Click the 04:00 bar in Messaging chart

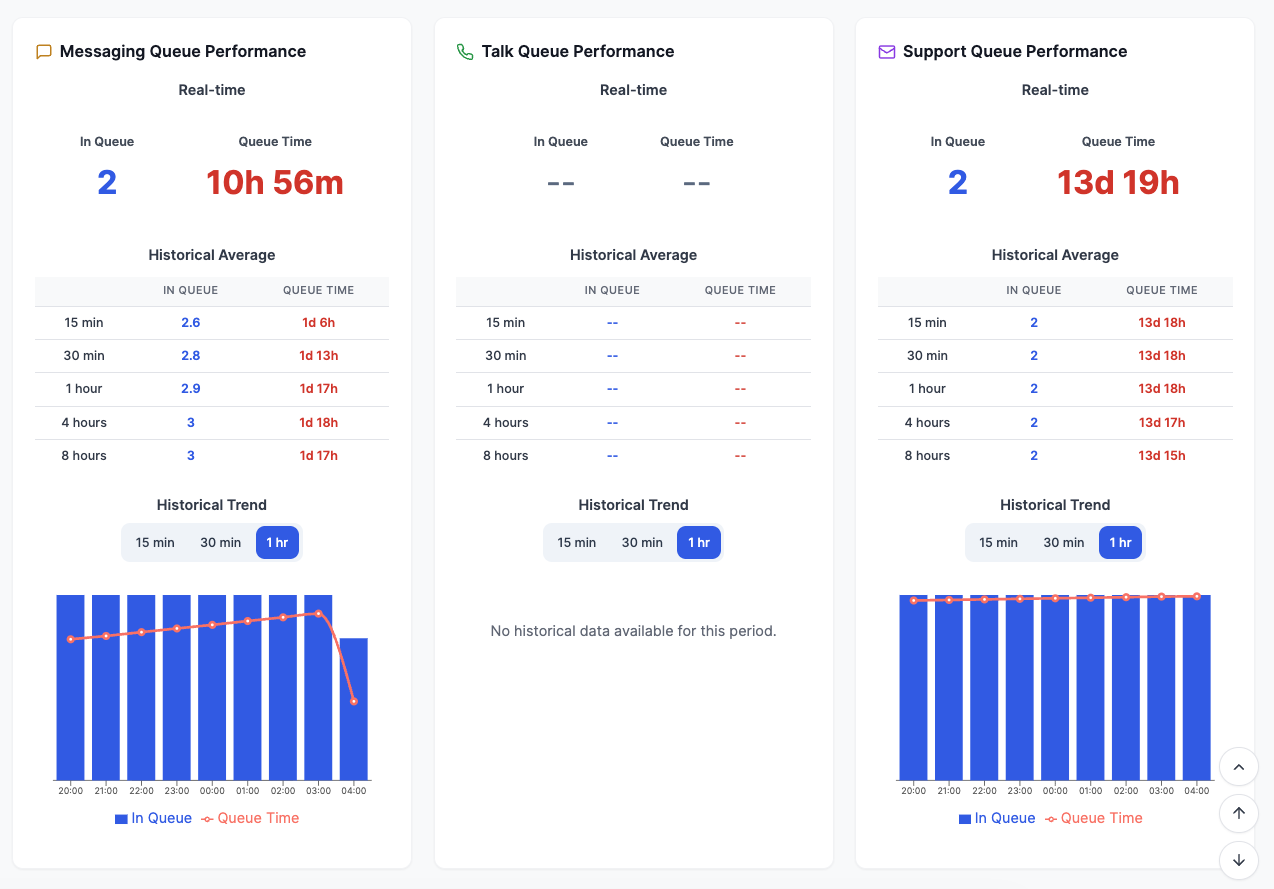click(354, 709)
